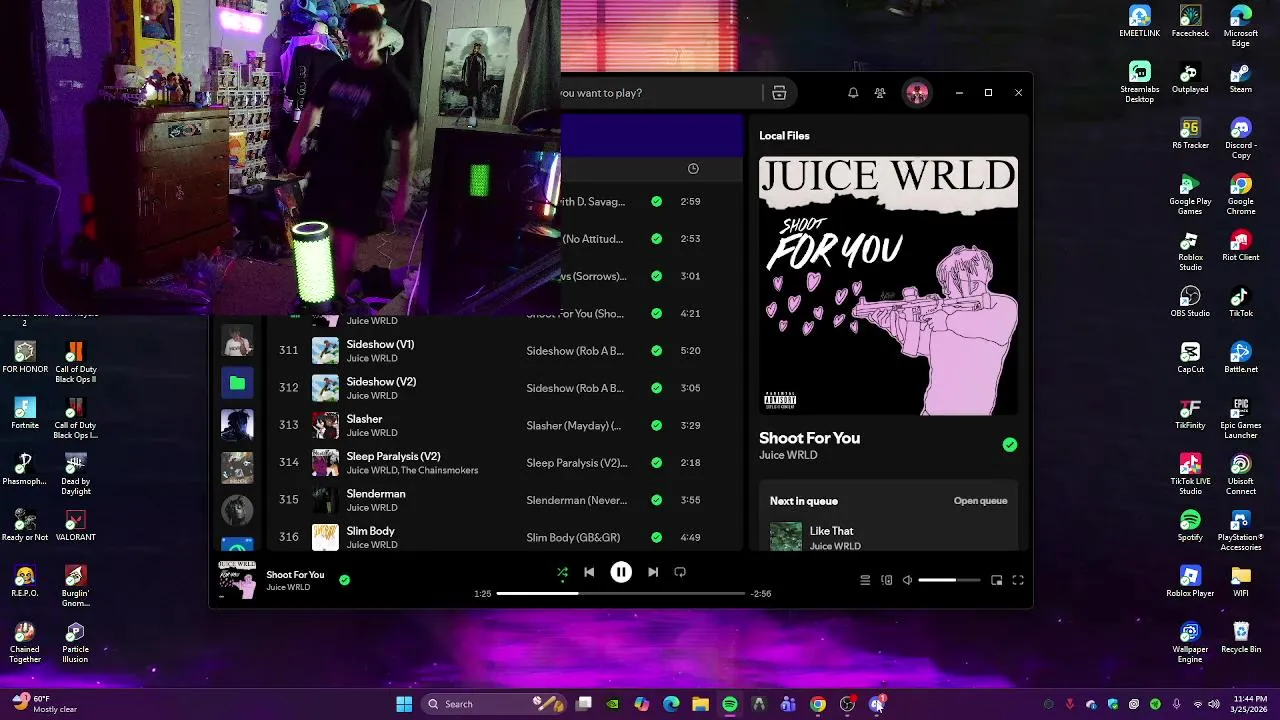Open Steam desktop shortcut
1280x720 pixels.
1240,78
